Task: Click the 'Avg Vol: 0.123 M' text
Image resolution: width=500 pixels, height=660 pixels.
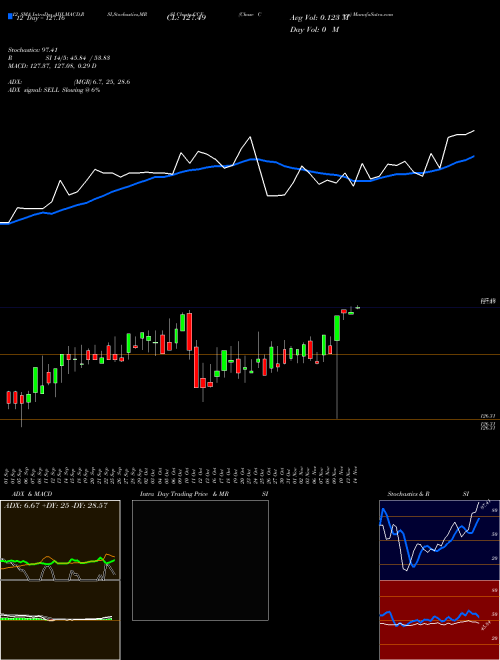Action: (319, 18)
